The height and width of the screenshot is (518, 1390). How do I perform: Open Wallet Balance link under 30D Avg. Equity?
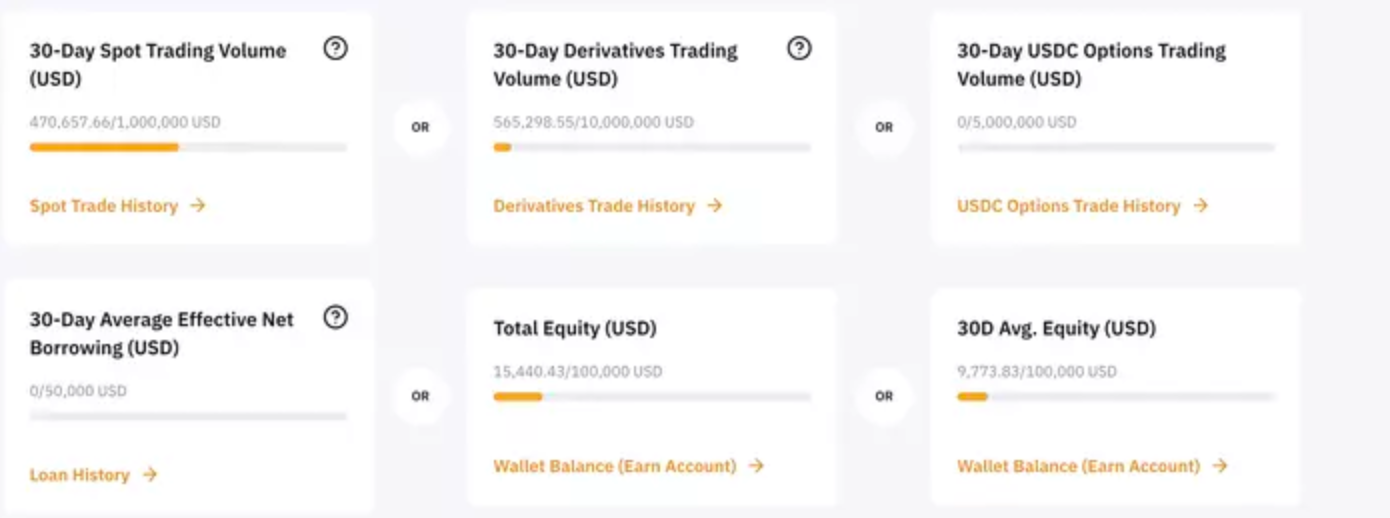[1079, 466]
